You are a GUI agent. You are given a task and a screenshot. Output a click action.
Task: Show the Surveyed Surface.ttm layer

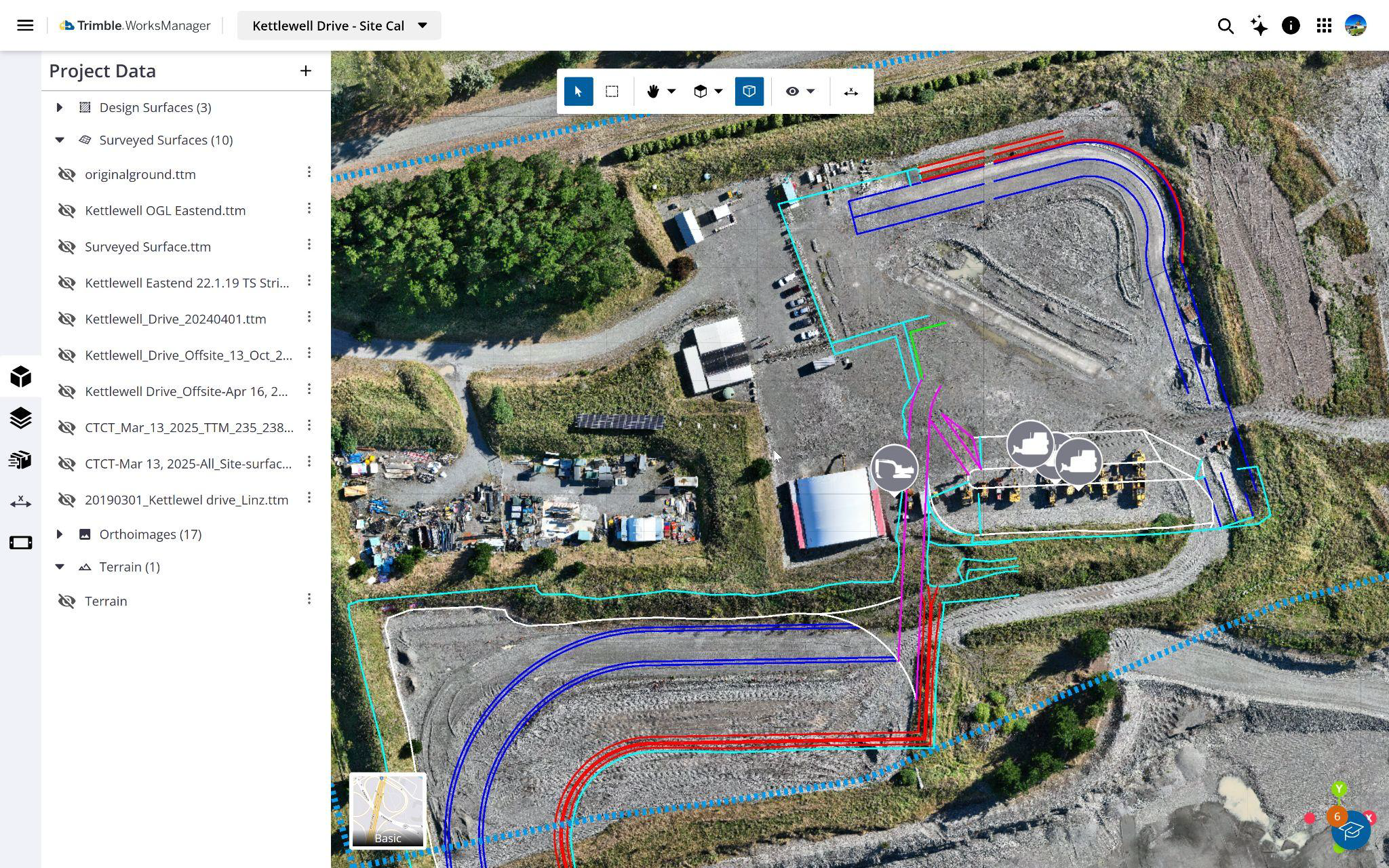tap(68, 246)
